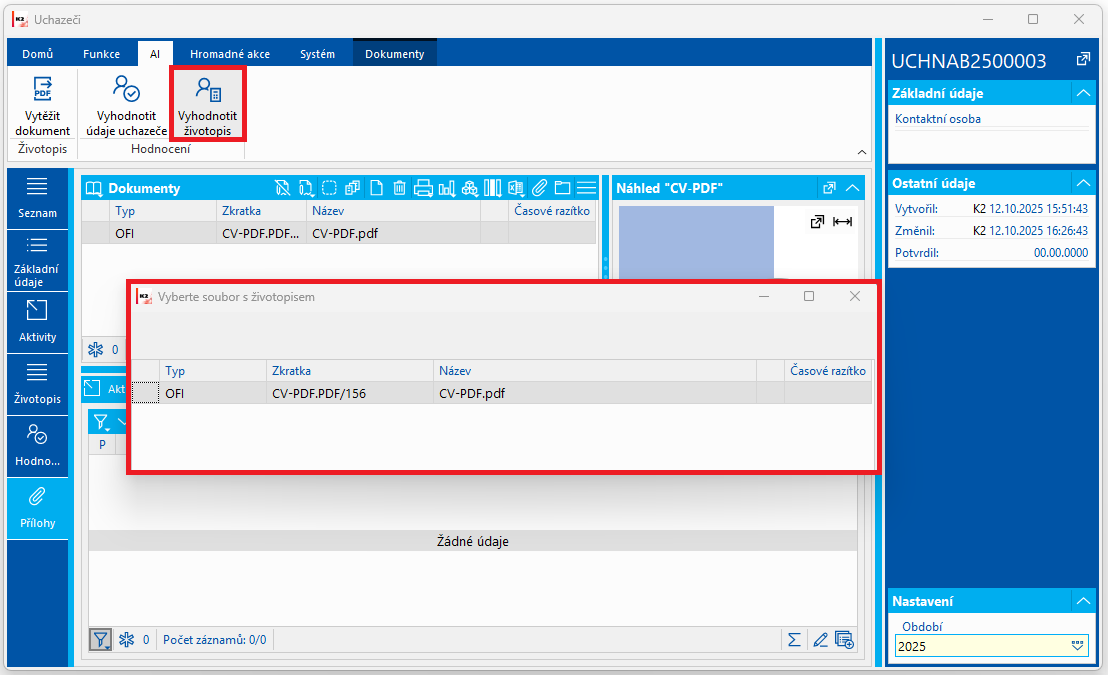The image size is (1108, 675).
Task: Switch to the Hromadné akce tab
Action: click(x=230, y=54)
